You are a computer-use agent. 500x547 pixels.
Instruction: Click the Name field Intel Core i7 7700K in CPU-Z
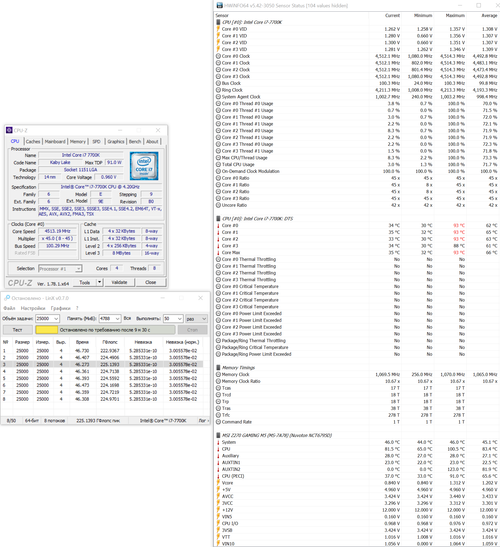coord(81,155)
